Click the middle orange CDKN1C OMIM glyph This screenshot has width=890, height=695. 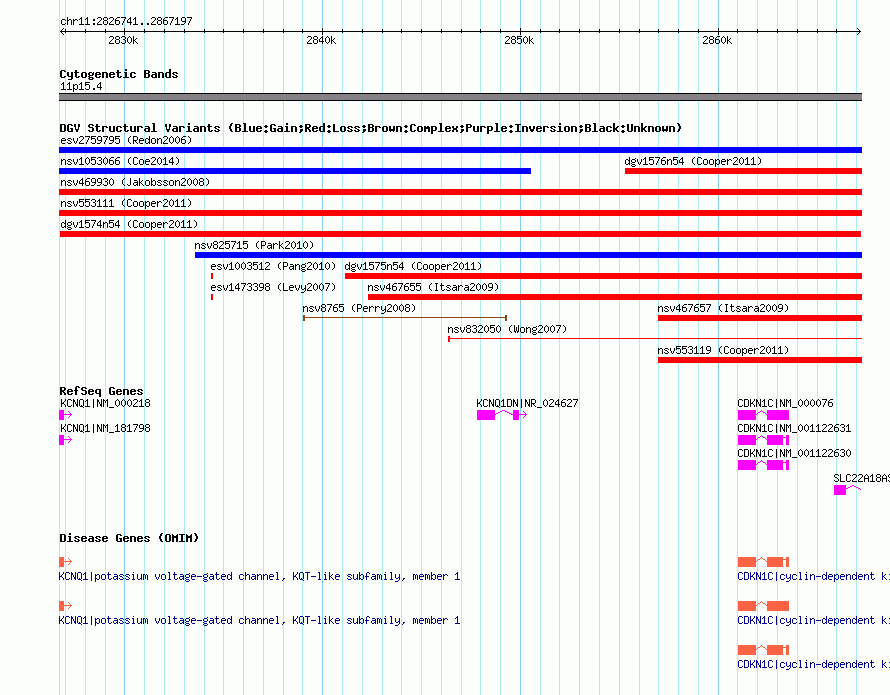coord(763,606)
